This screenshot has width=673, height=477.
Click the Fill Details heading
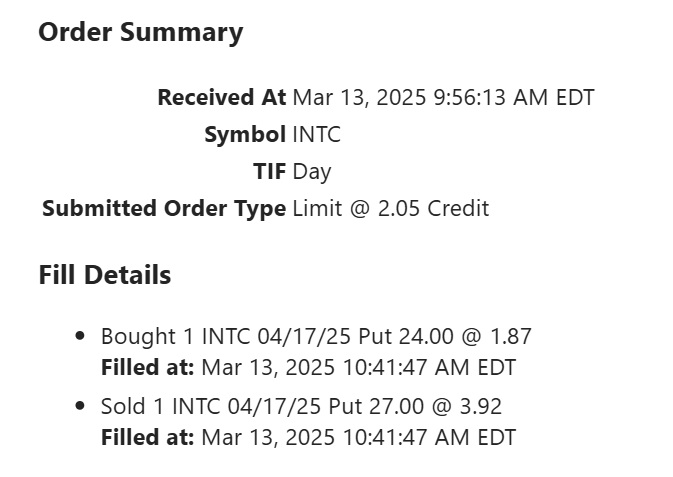[105, 275]
